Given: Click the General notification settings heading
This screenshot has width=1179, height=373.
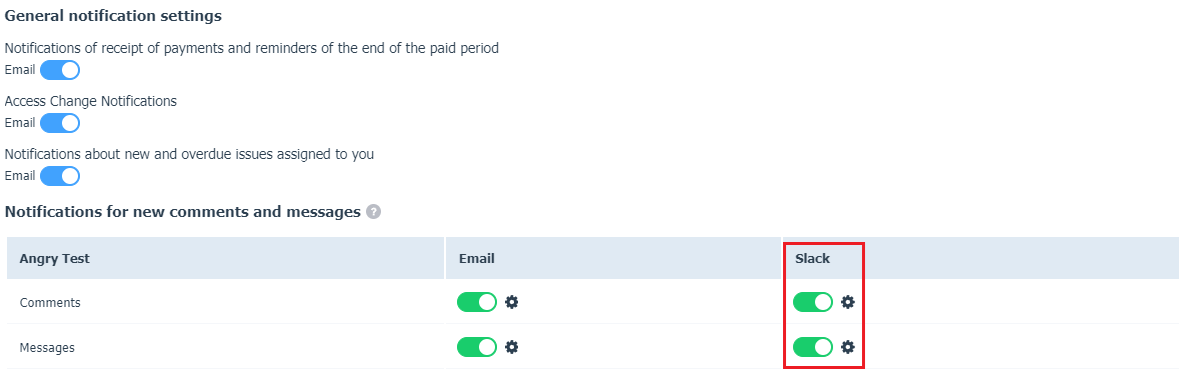Looking at the screenshot, I should [114, 15].
